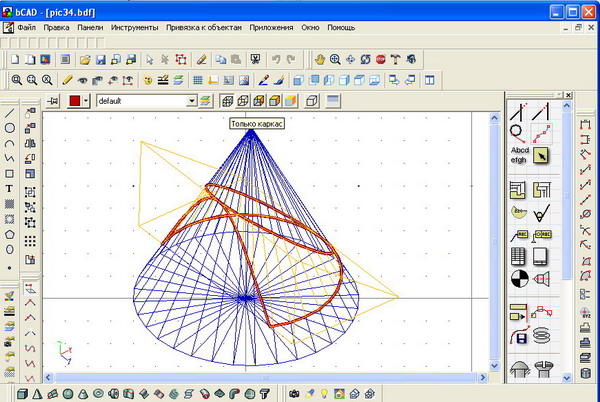The height and width of the screenshot is (402, 600).
Task: Click the Open file folder icon
Action: click(85, 60)
